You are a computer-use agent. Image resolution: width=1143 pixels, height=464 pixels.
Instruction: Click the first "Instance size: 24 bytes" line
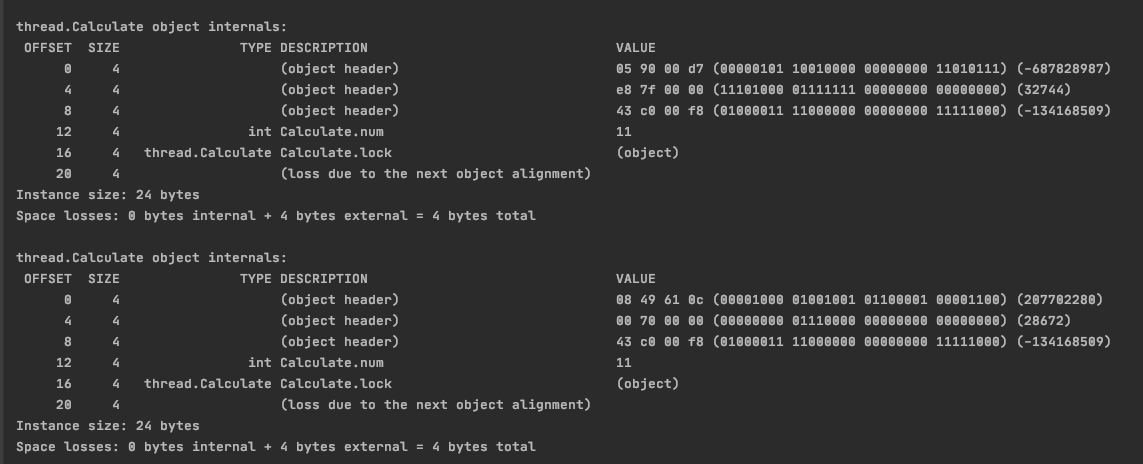(x=108, y=195)
